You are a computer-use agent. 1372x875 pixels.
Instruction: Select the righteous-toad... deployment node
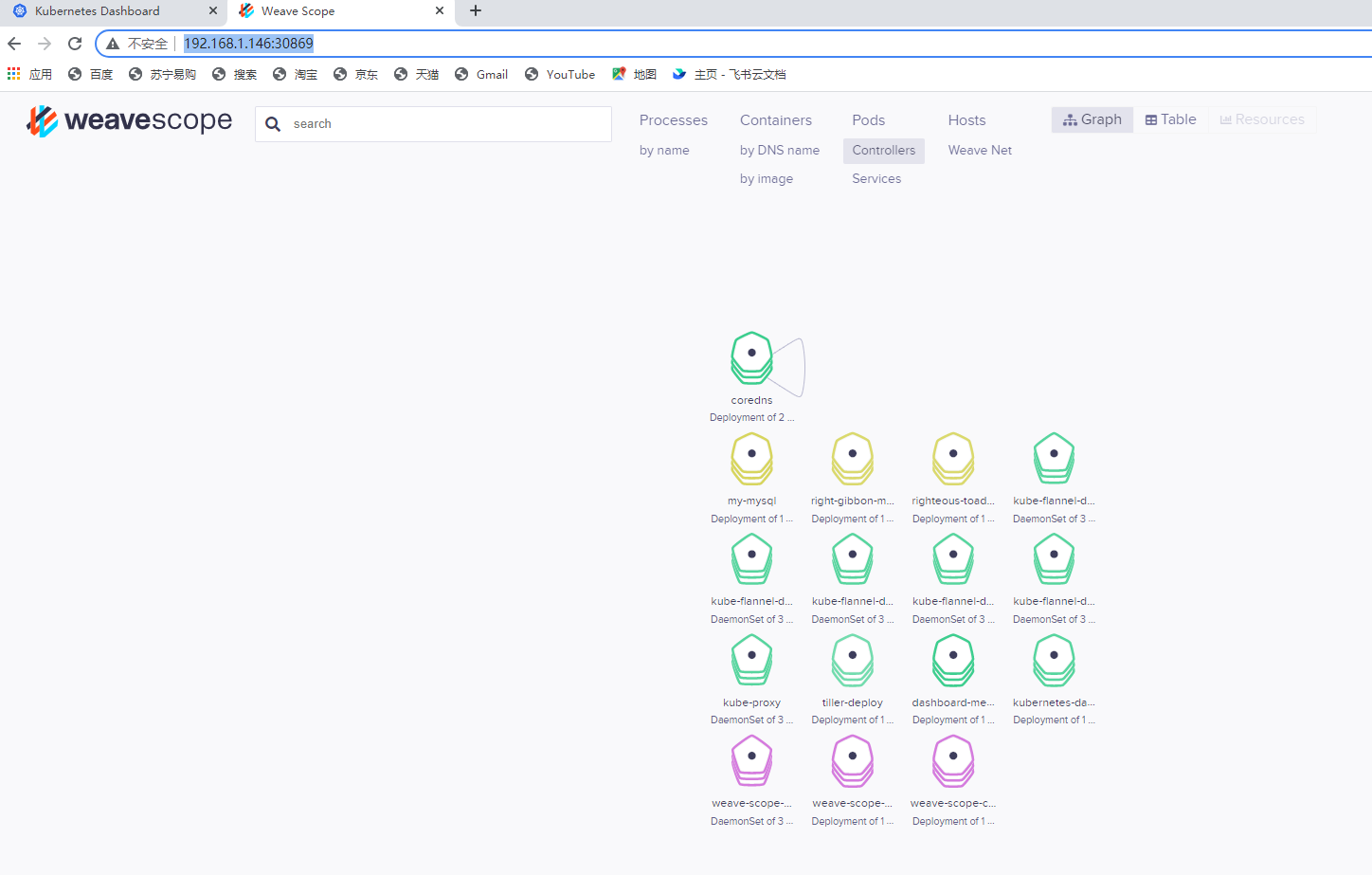point(953,459)
